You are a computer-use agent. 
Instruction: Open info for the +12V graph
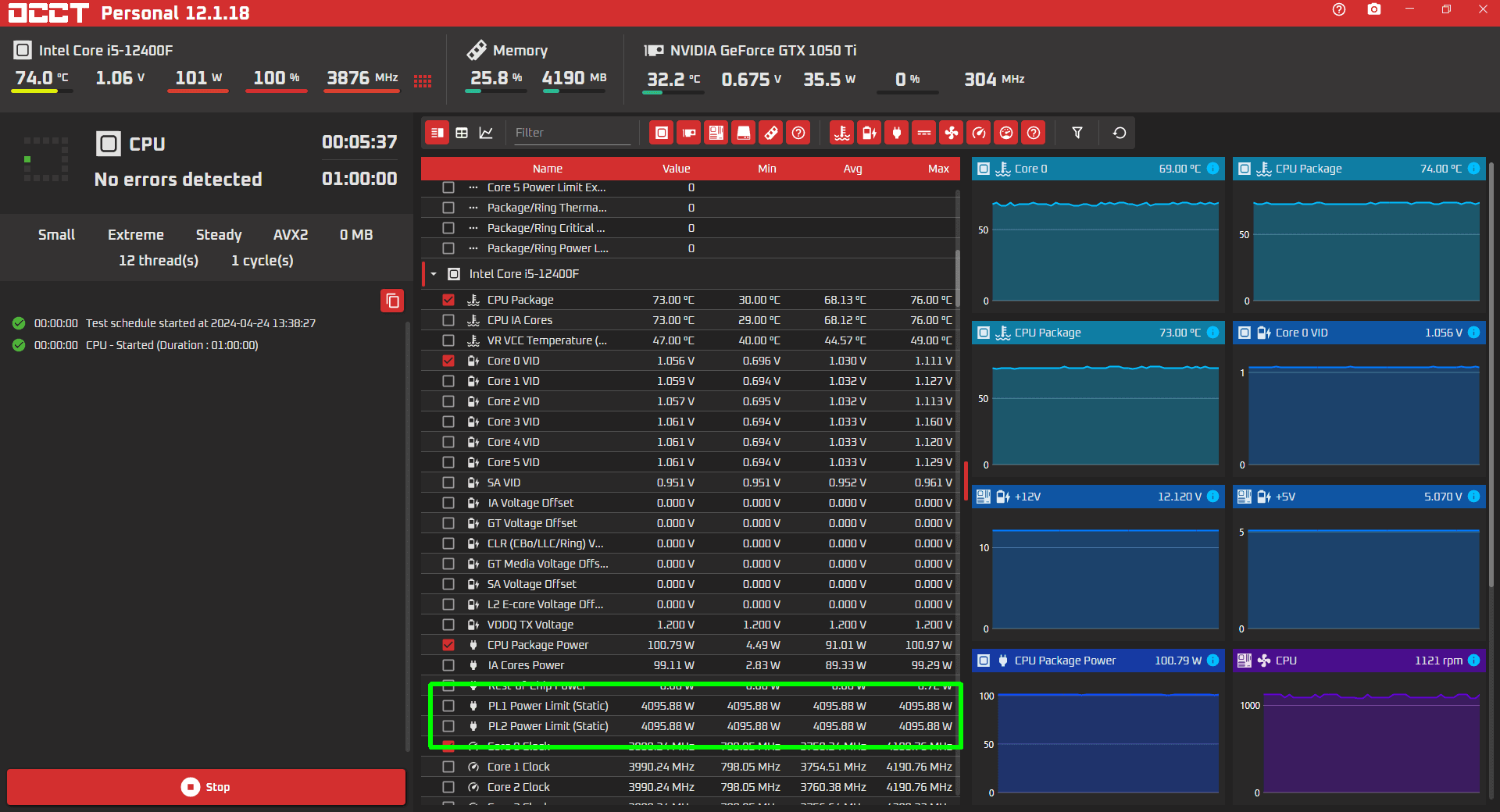coord(1213,497)
